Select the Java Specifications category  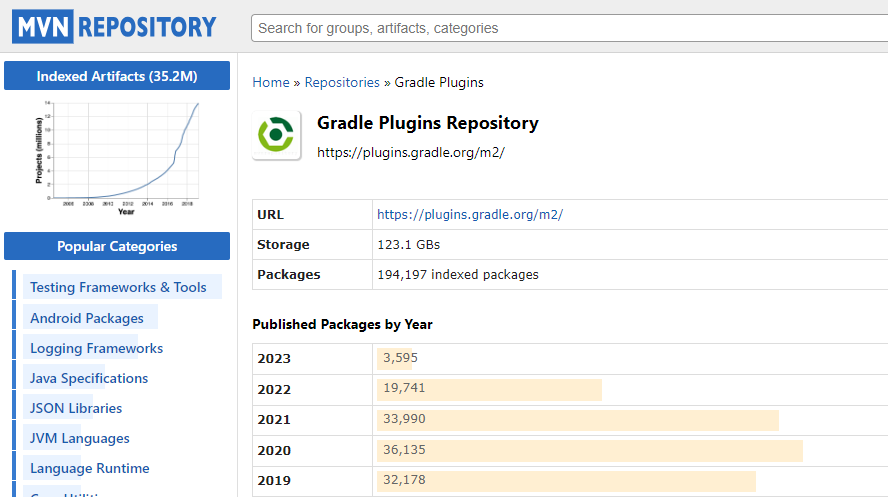(x=89, y=378)
